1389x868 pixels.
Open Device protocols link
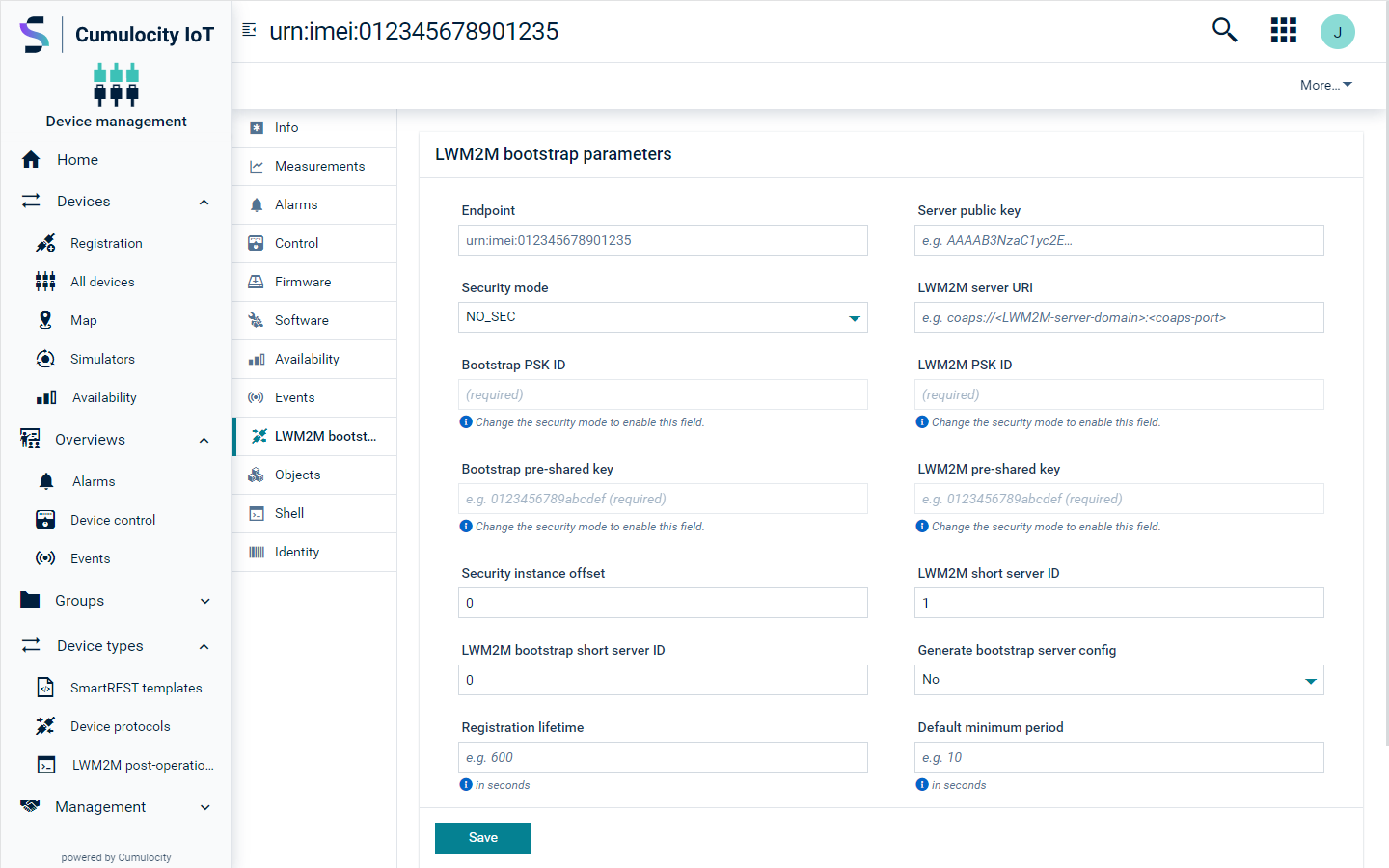121,726
